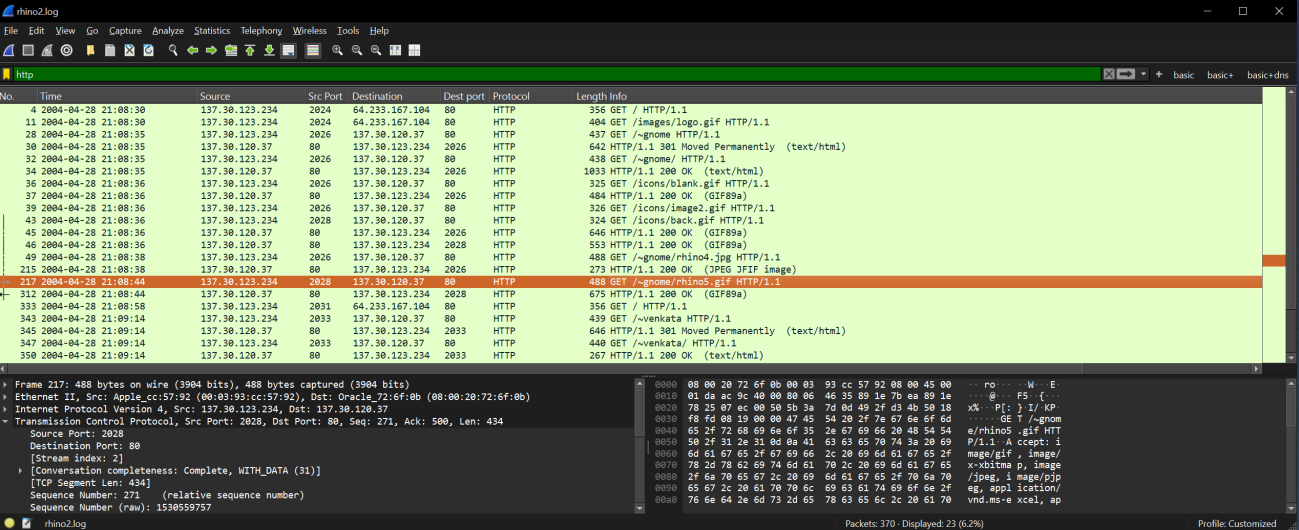This screenshot has width=1299, height=530.
Task: Expand the Frame 217 tree row
Action: point(7,384)
